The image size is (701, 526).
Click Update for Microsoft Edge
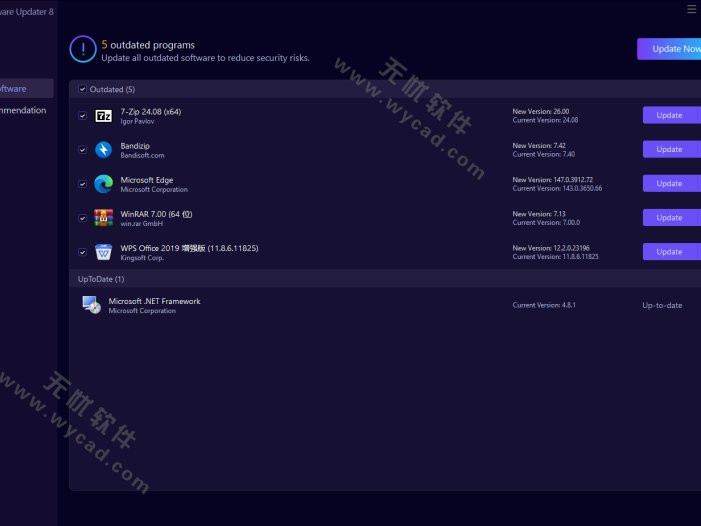click(x=672, y=184)
